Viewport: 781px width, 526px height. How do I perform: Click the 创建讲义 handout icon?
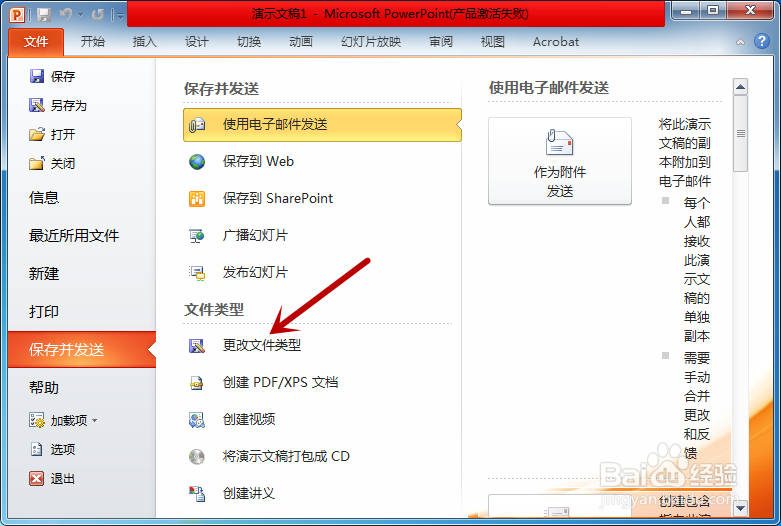point(197,493)
